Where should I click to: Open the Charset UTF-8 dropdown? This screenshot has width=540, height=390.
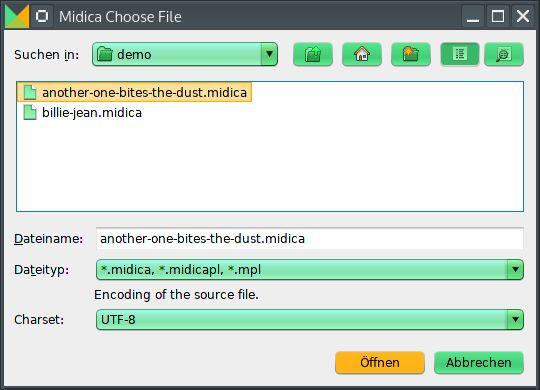[515, 319]
